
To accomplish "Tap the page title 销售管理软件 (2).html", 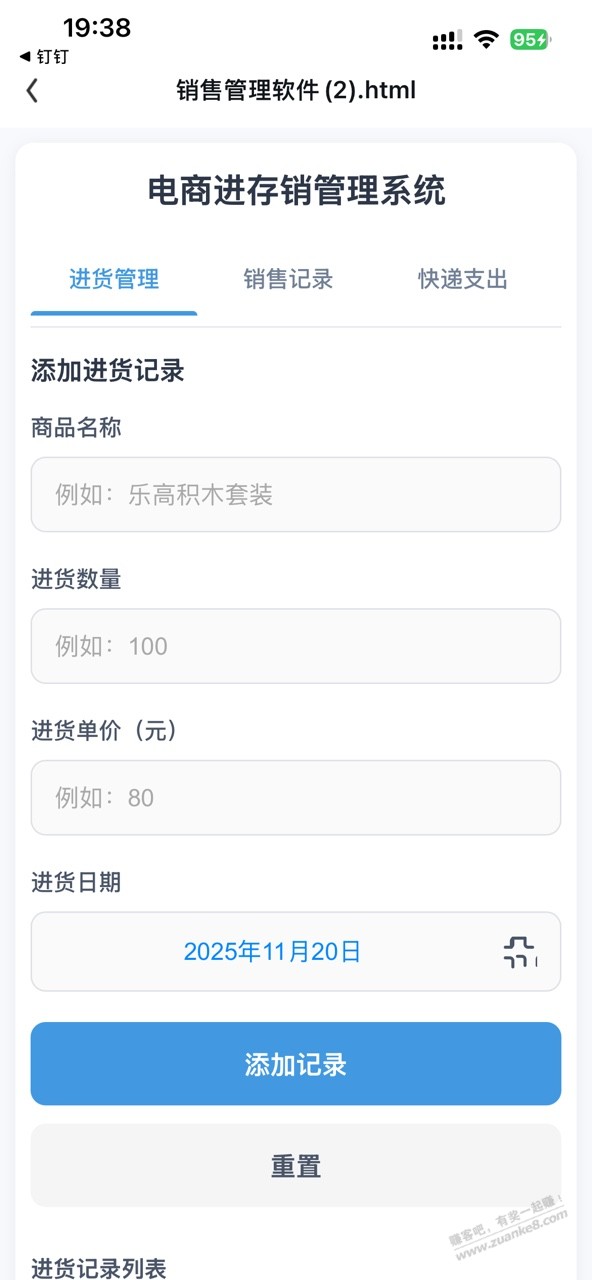I will pos(296,90).
